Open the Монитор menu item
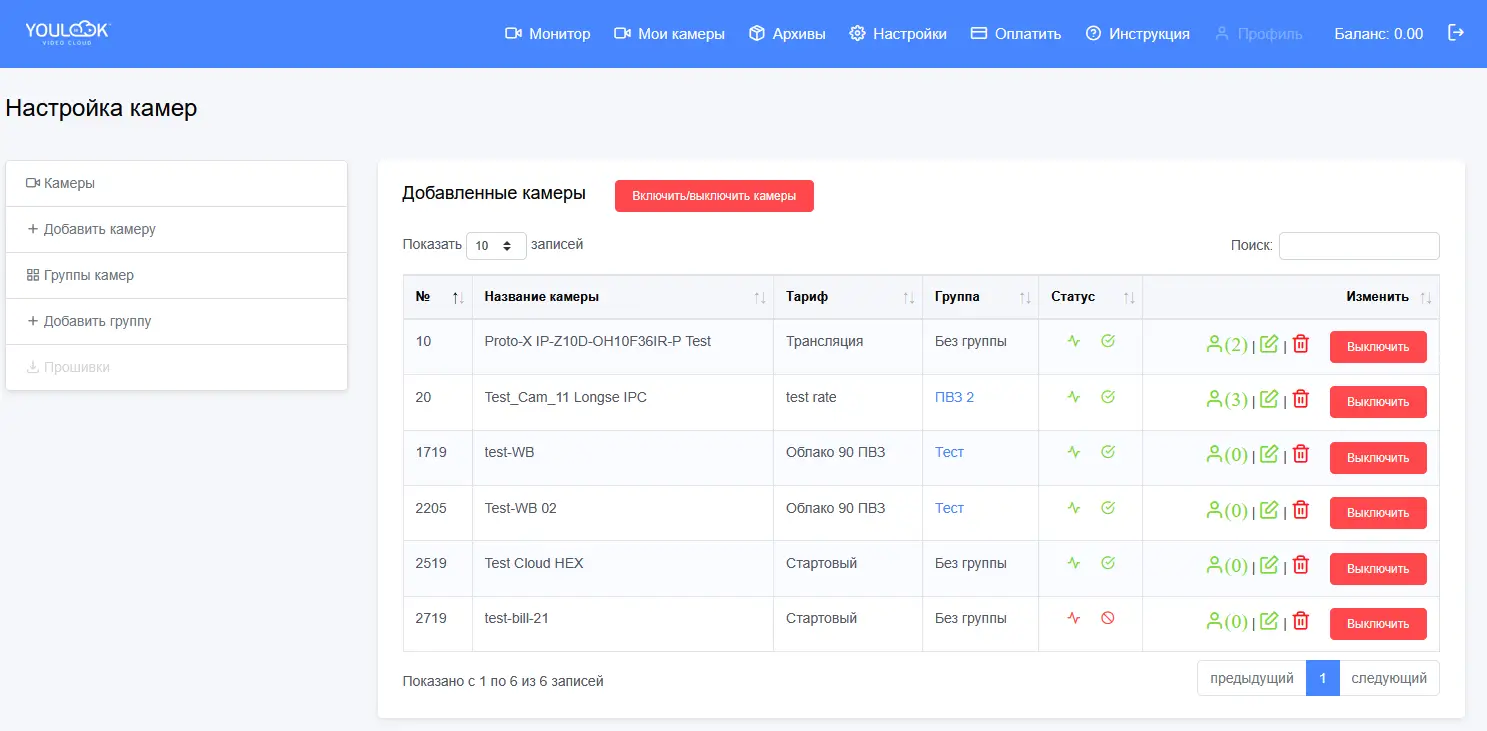Image resolution: width=1487 pixels, height=731 pixels. point(548,34)
